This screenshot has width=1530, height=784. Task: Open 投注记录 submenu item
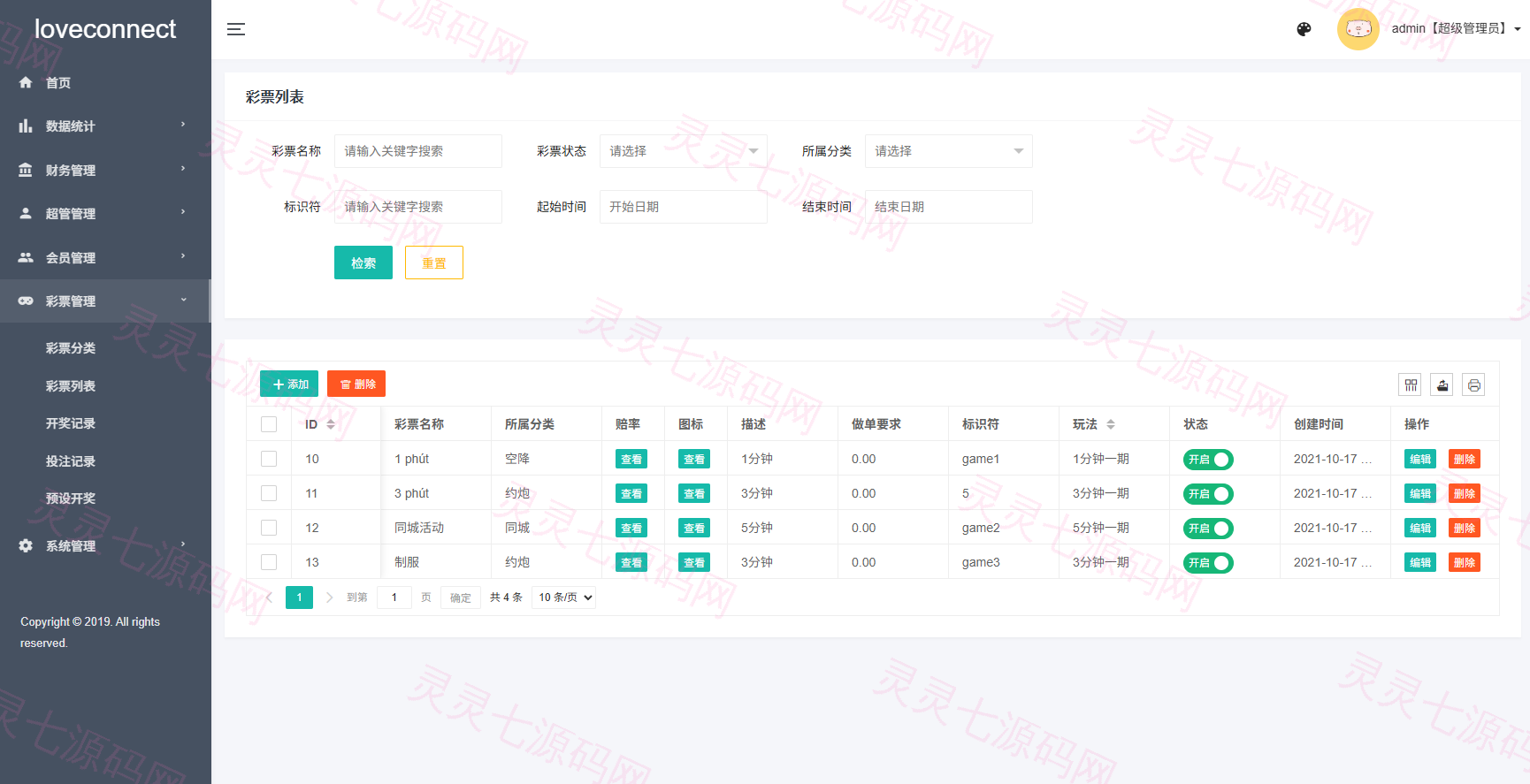71,461
